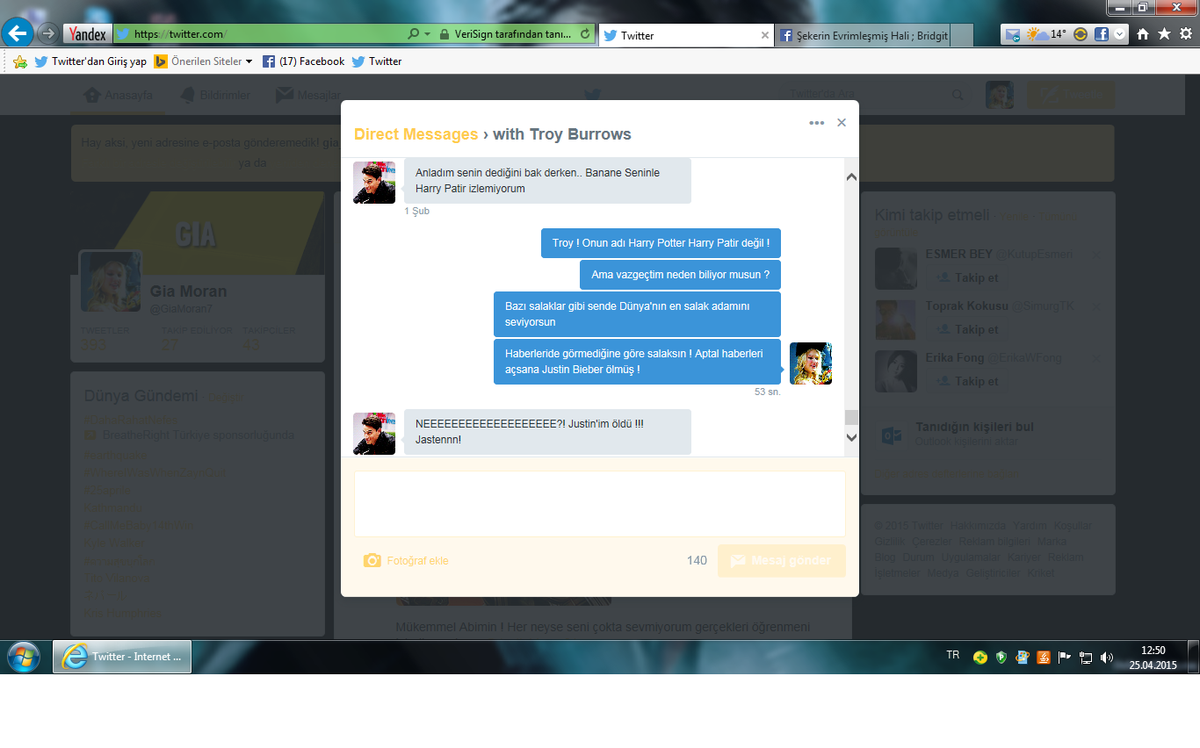Click the 'Justin Bieber ölmüş' message bubble
The width and height of the screenshot is (1200, 748).
click(637, 361)
